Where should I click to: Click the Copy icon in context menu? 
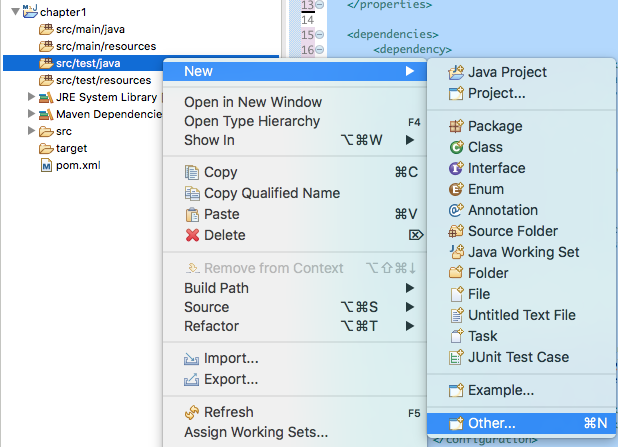192,172
